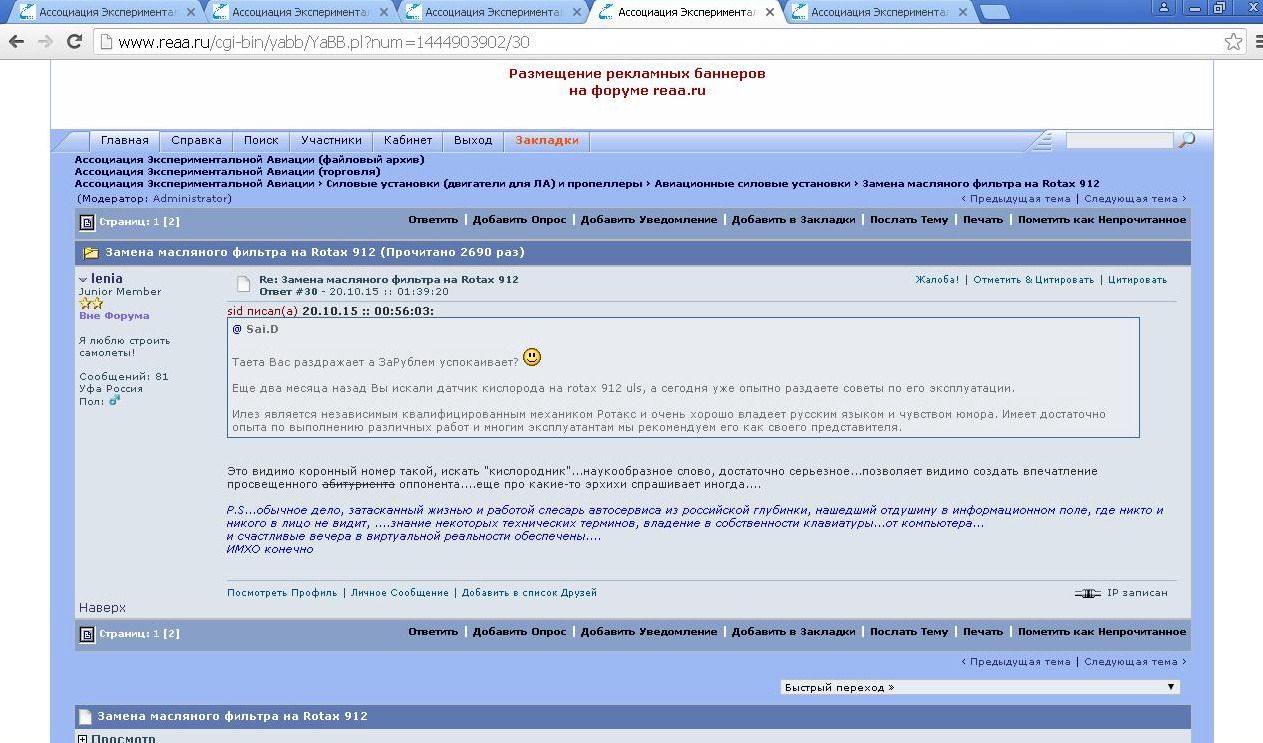This screenshot has height=743, width=1263.
Task: Click top Ответить button
Action: click(433, 220)
